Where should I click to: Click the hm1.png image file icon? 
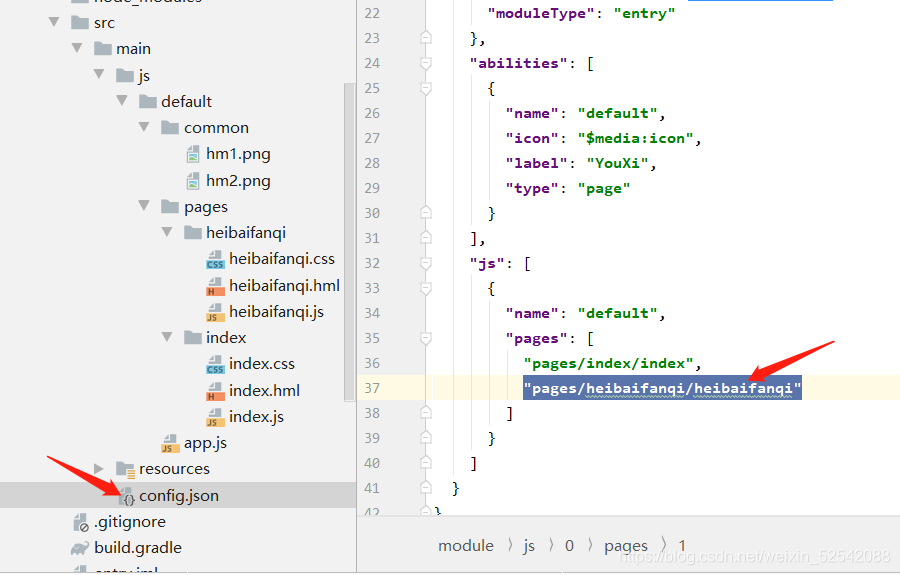point(193,154)
